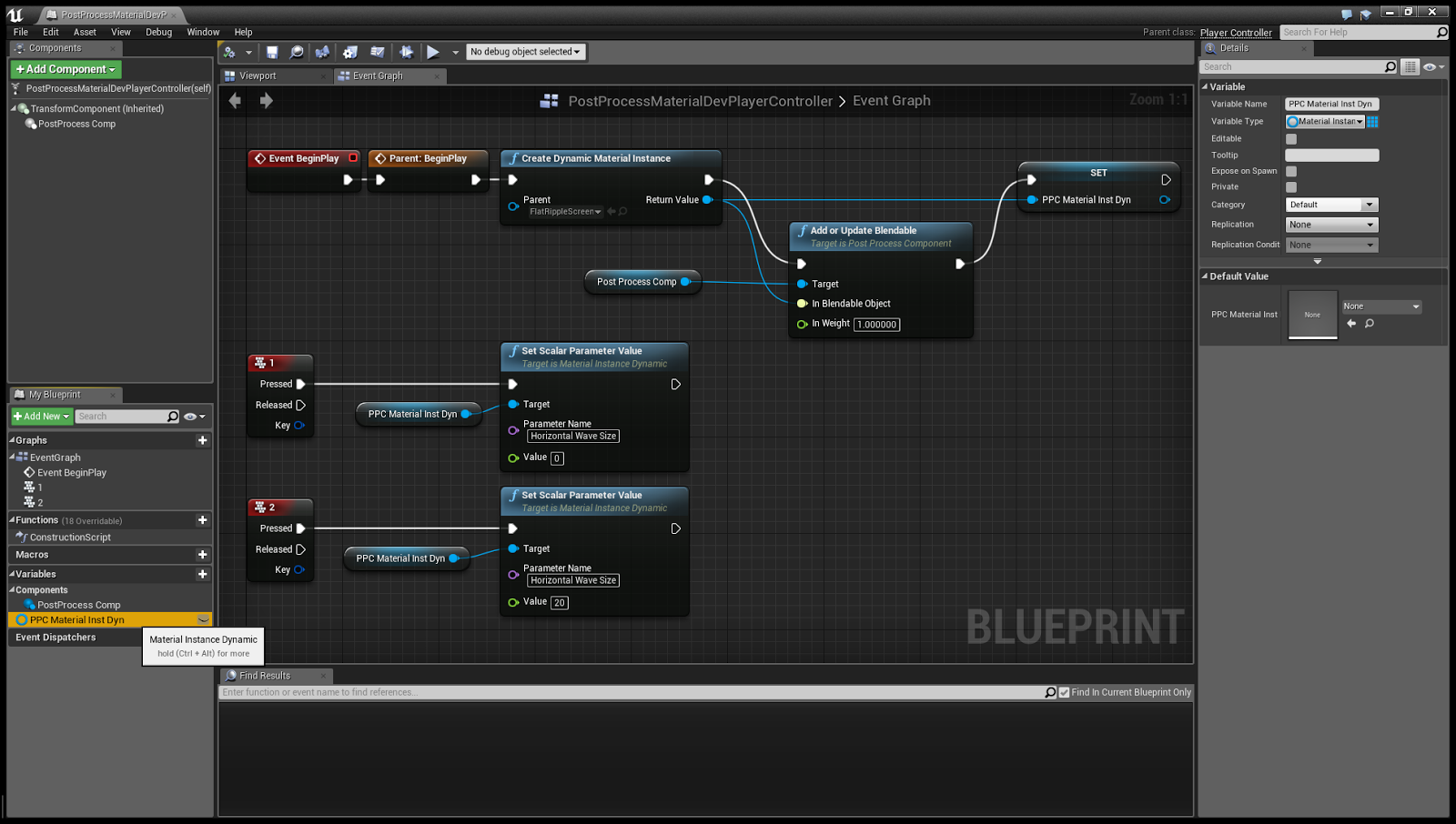
Task: Open the Event BeginPlay graph entry
Action: [70, 472]
